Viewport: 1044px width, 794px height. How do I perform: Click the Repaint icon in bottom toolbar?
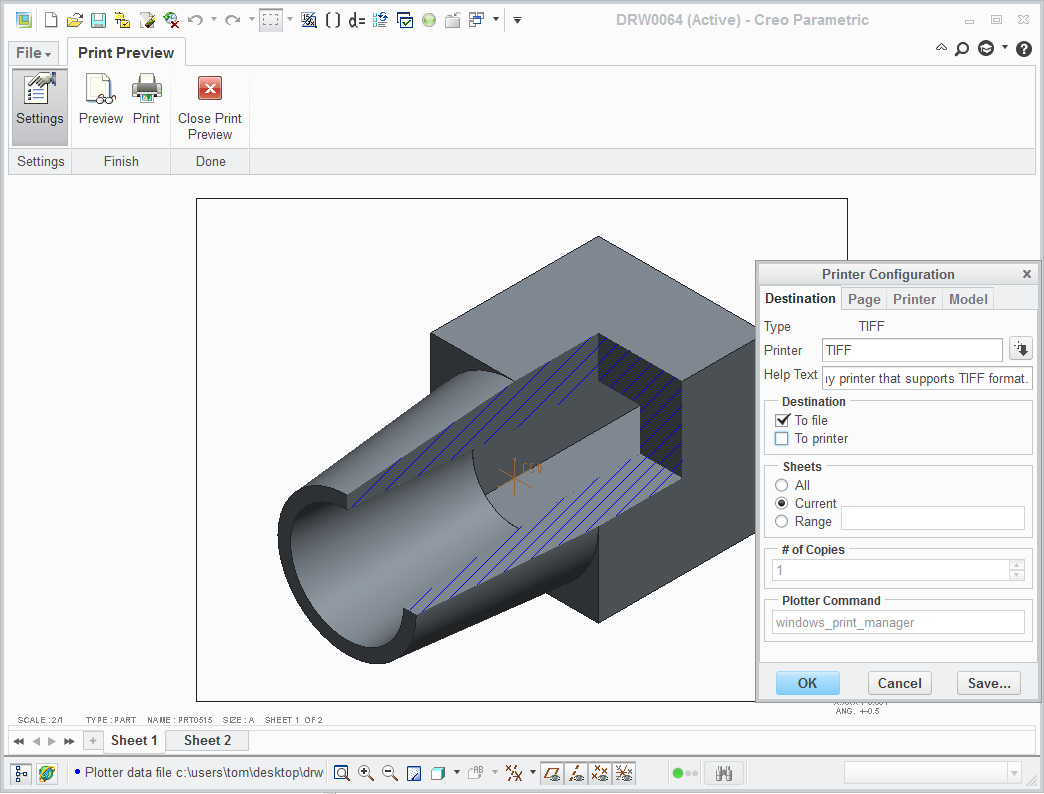(x=413, y=773)
